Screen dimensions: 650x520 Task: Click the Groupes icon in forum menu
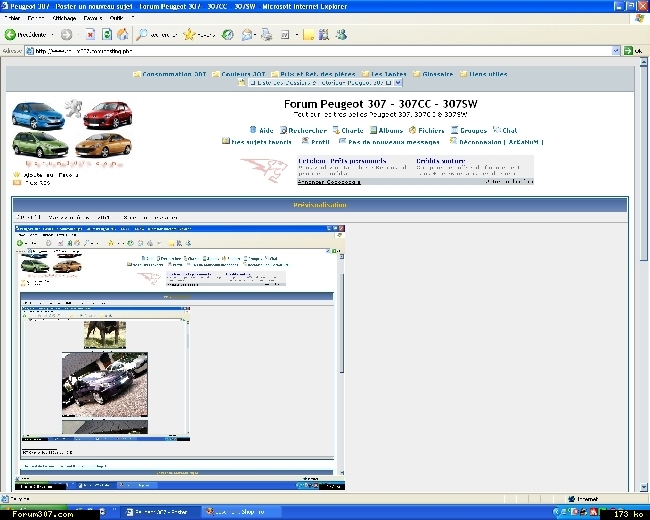(454, 130)
